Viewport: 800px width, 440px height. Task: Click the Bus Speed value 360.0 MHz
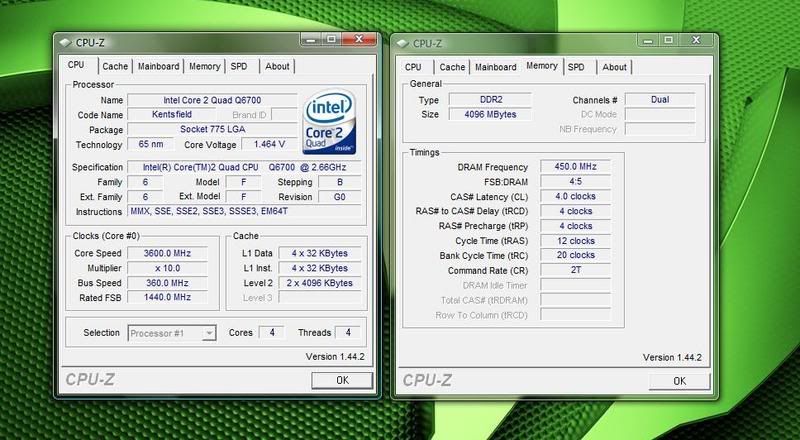pyautogui.click(x=167, y=283)
